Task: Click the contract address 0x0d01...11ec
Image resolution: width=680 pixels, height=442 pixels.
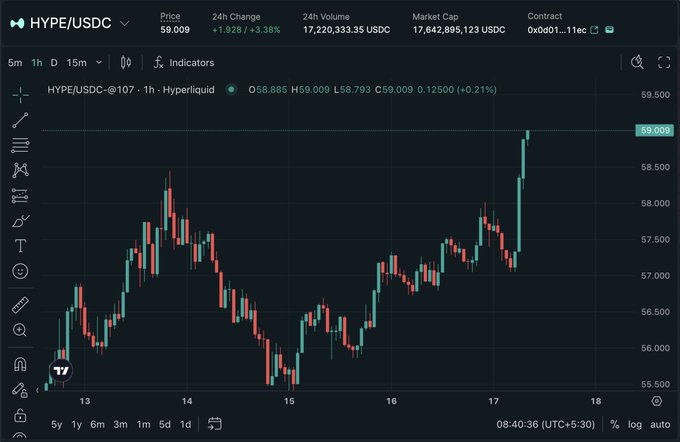Action: click(557, 30)
